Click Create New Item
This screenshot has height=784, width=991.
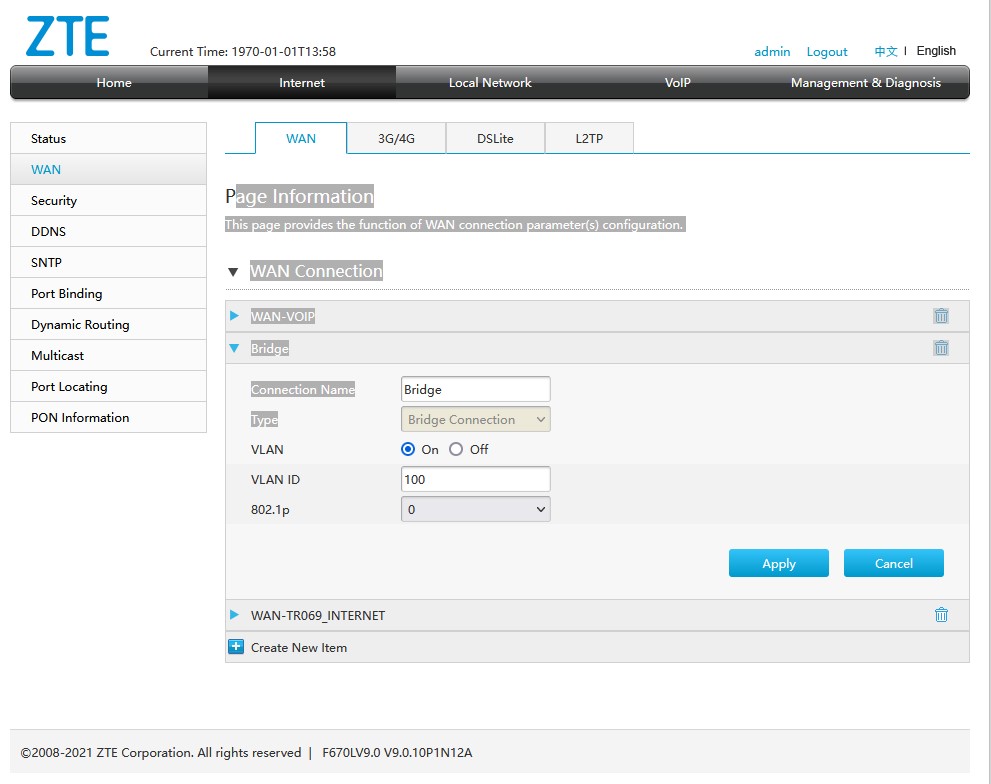[299, 647]
